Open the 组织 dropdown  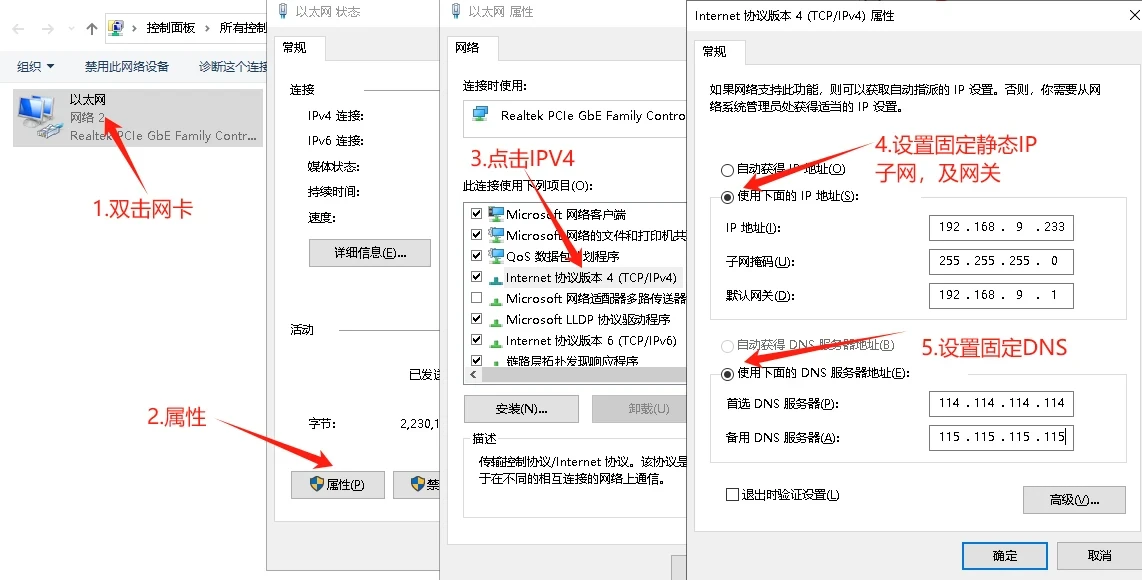[34, 66]
